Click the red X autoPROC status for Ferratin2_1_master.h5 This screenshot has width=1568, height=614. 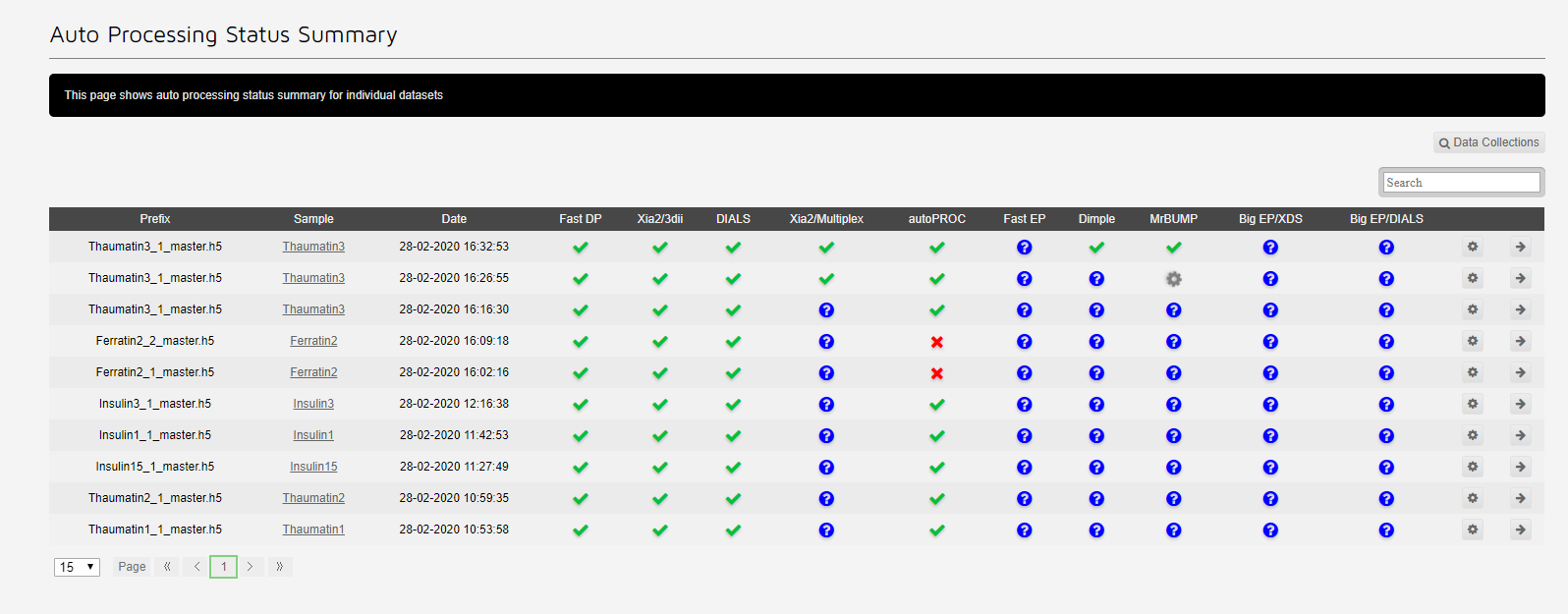point(936,373)
